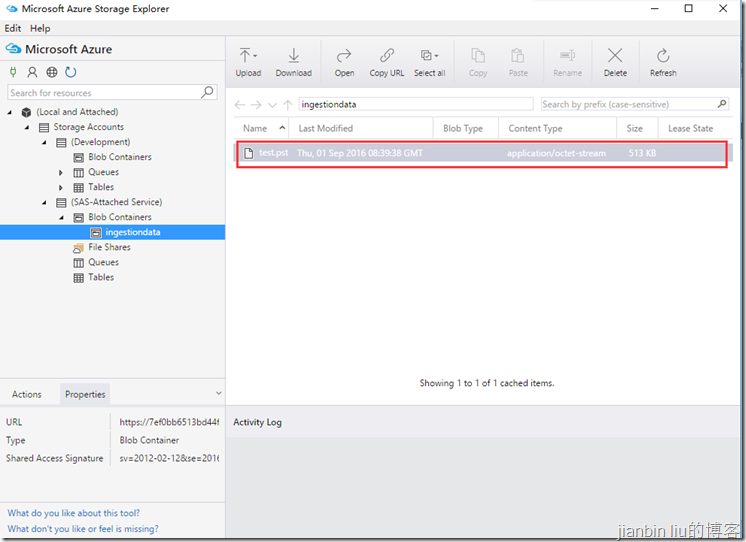Collapse the Actions/Properties panel chevron
Image resolution: width=746 pixels, height=542 pixels.
tap(219, 393)
